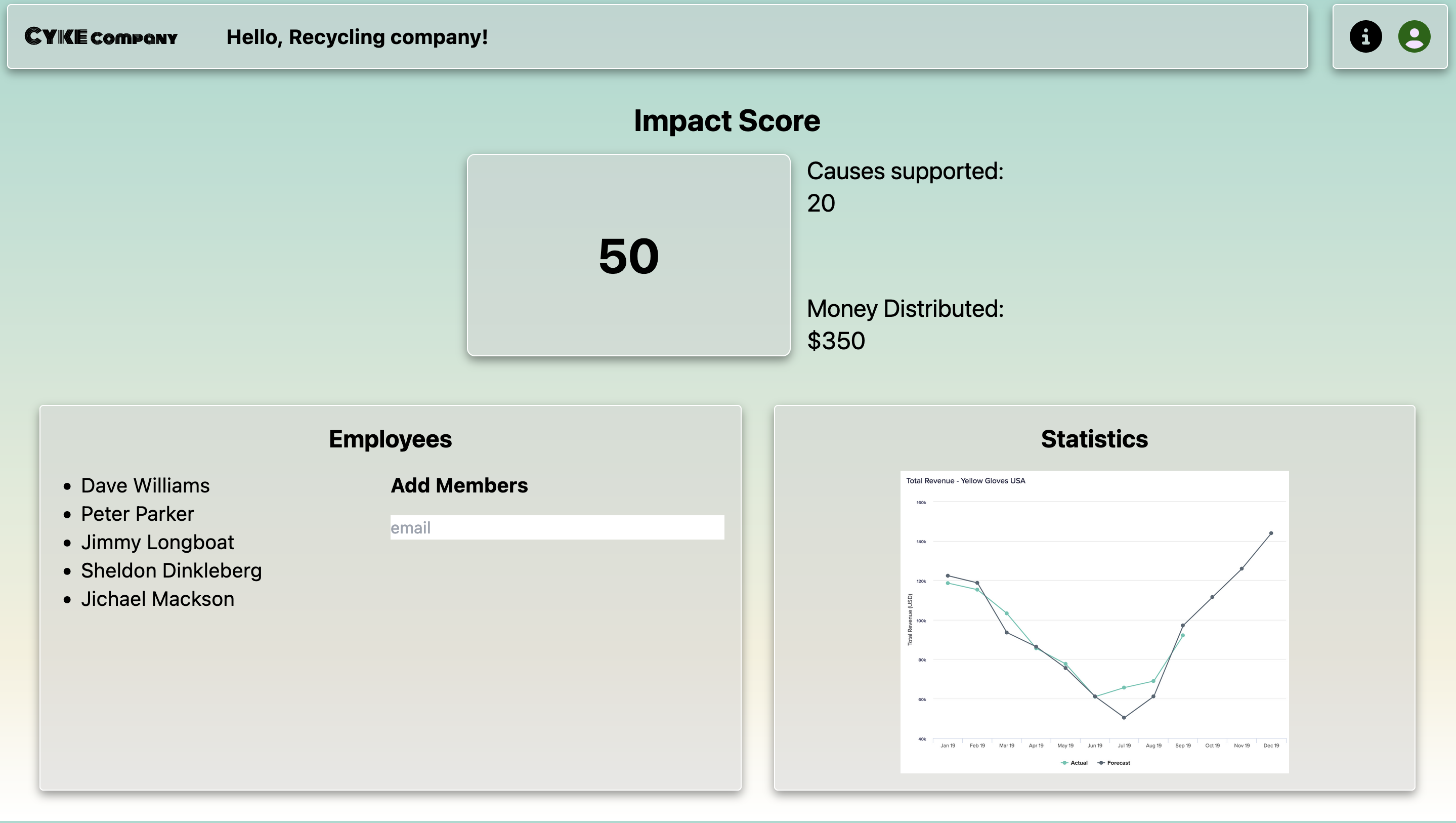Select Peter Parker in employees list
The image size is (1456, 823).
tap(137, 514)
